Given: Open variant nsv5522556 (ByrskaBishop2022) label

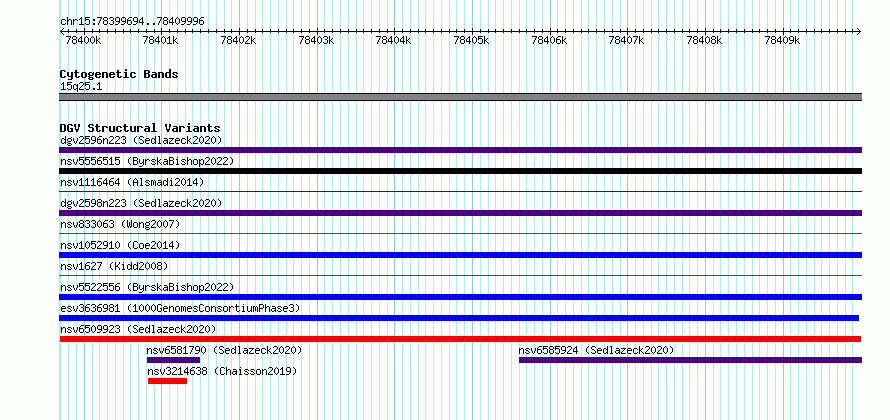Looking at the screenshot, I should tap(147, 287).
